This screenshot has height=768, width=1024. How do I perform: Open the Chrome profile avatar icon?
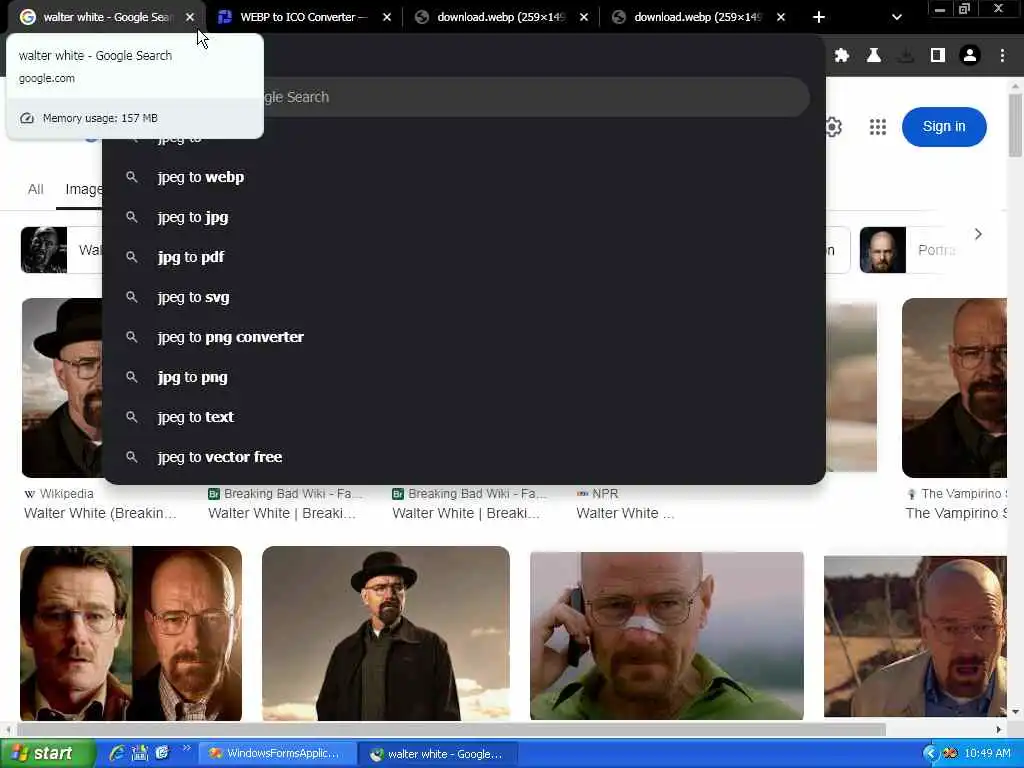coord(970,56)
